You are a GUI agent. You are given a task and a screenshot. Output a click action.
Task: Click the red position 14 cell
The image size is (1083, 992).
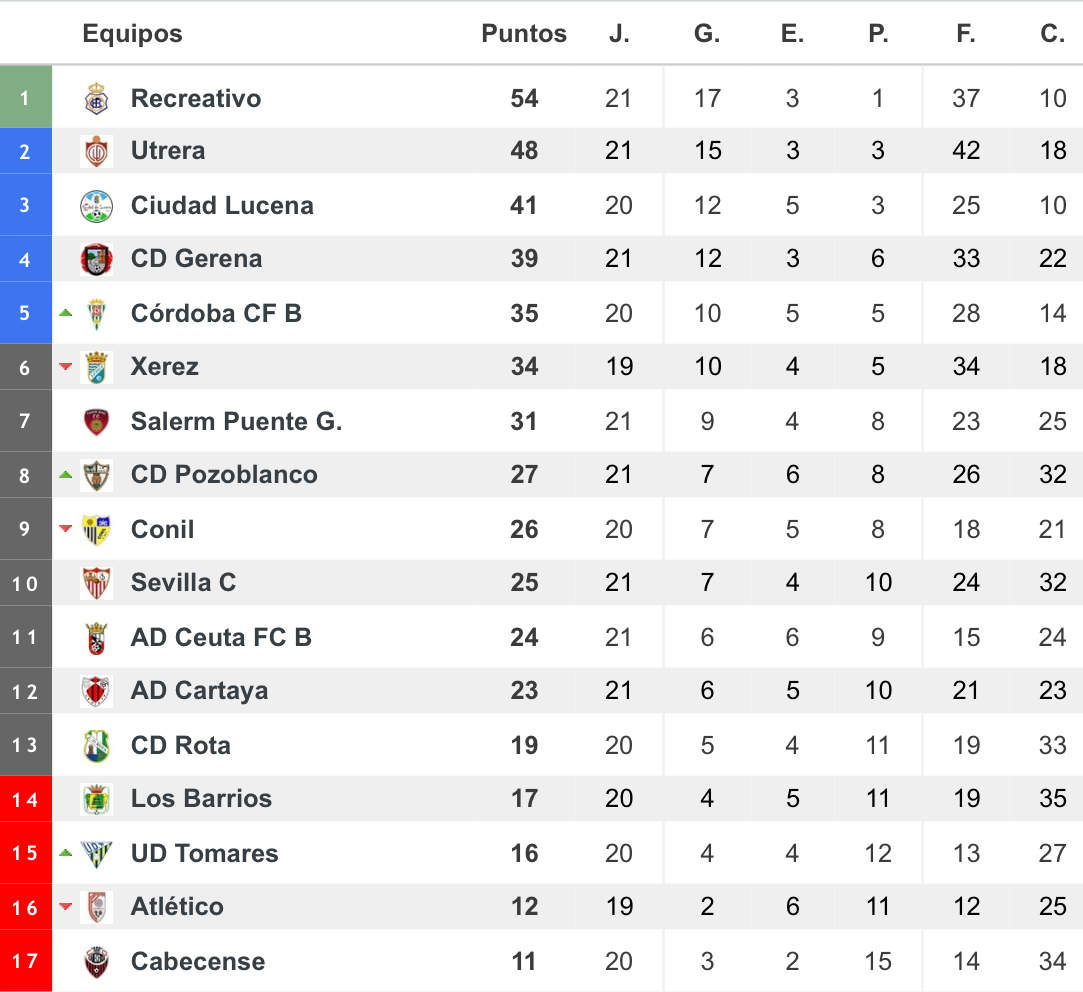coord(26,799)
